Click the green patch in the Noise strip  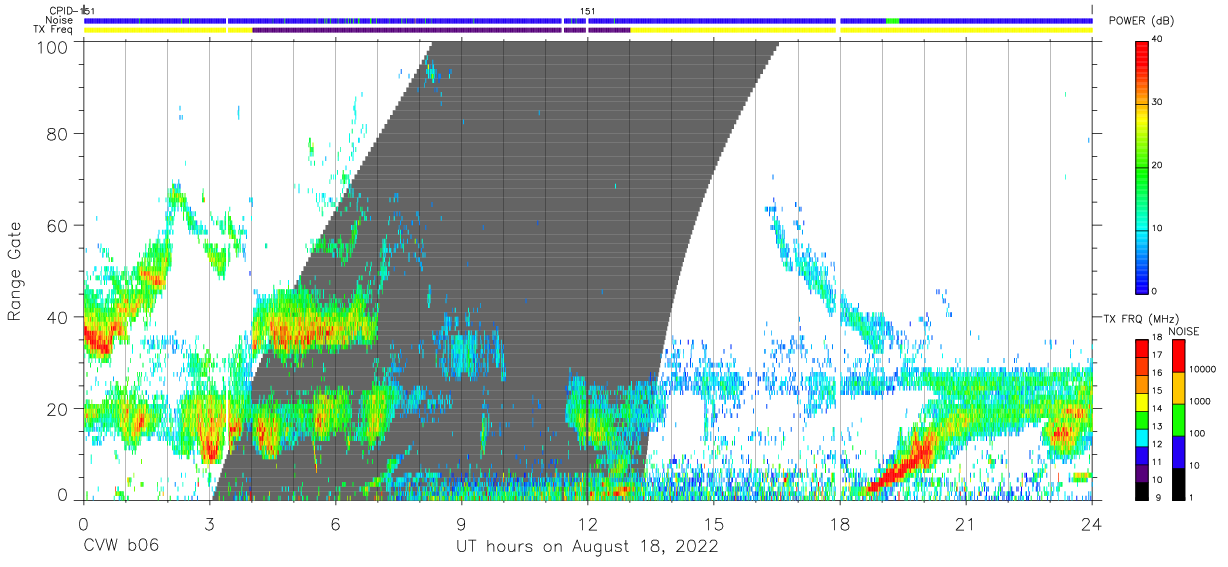pyautogui.click(x=892, y=20)
